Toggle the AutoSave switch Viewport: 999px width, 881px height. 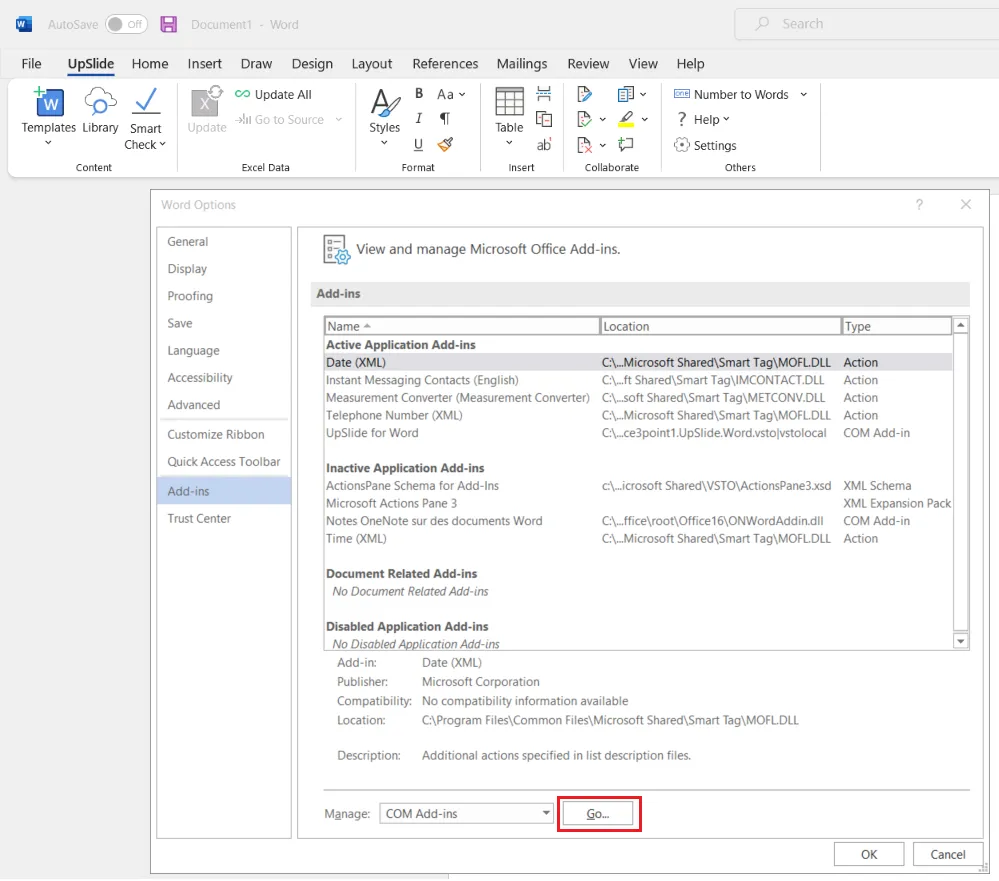126,24
